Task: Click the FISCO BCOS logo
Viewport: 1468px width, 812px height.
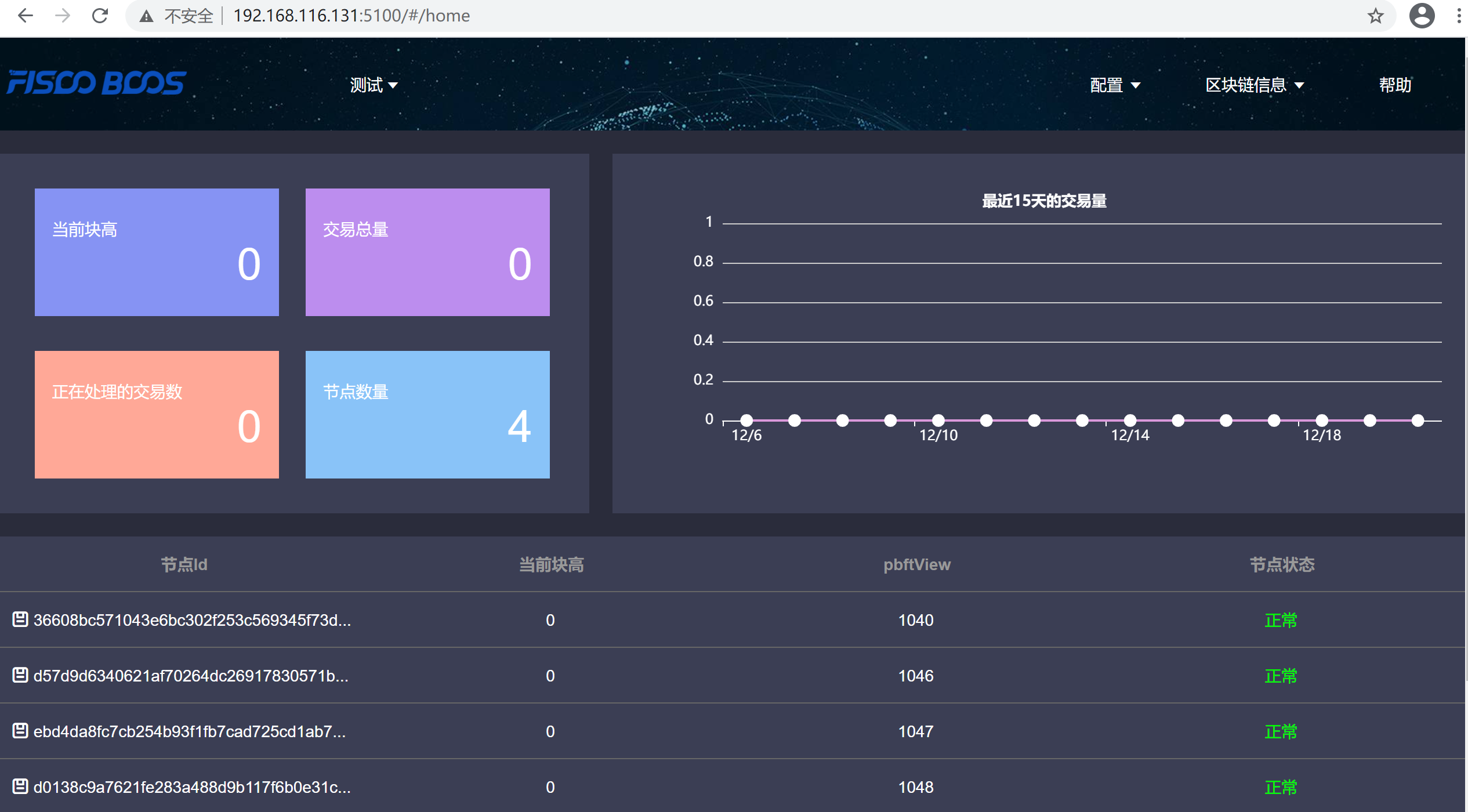Action: tap(96, 83)
